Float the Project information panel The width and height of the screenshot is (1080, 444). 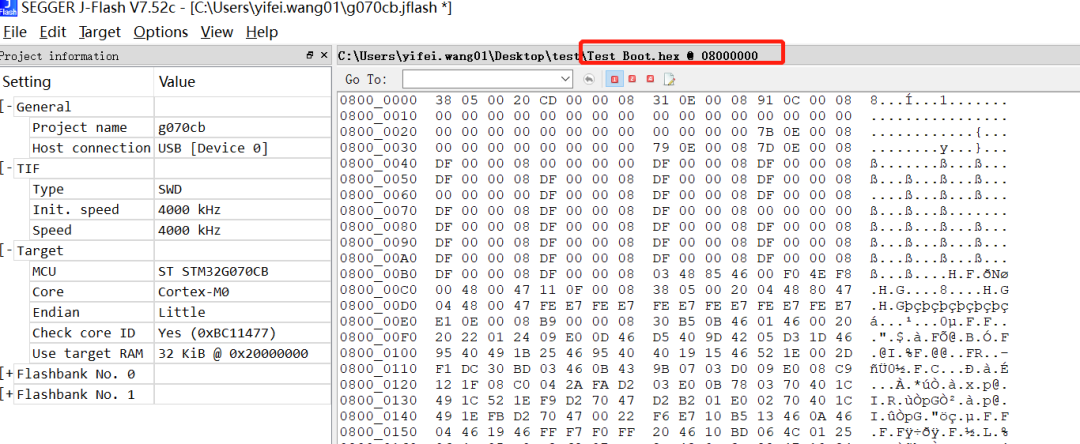coord(310,56)
